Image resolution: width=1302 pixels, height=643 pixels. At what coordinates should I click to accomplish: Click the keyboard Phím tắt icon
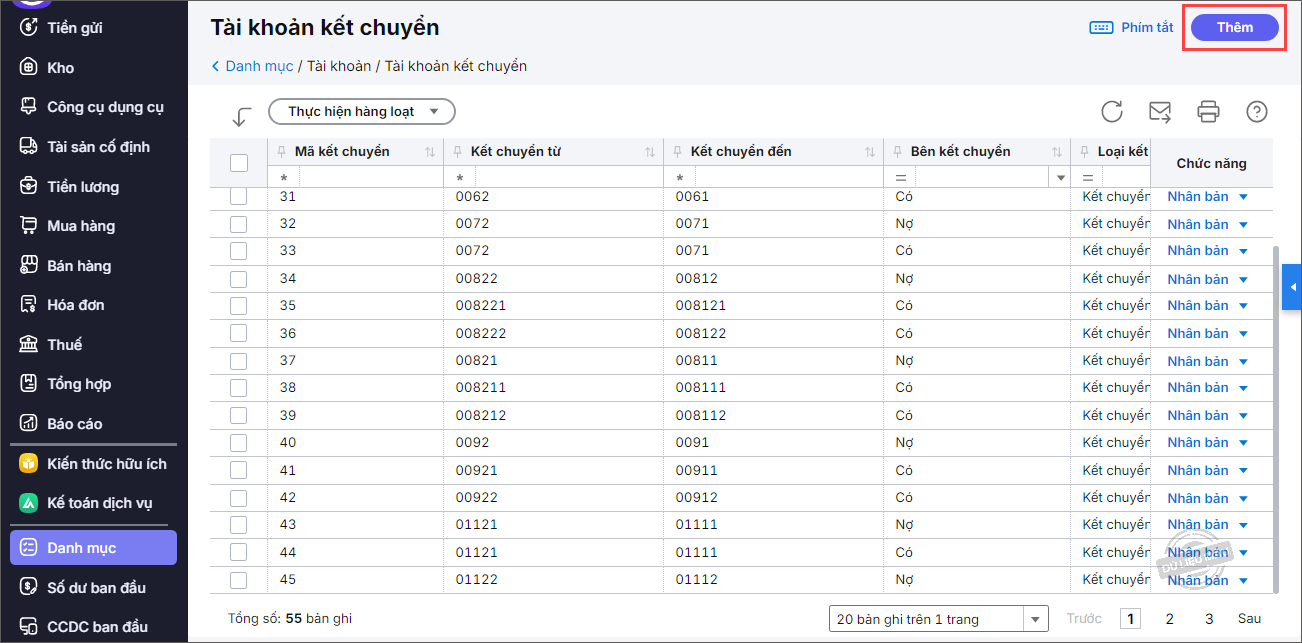tap(1101, 28)
